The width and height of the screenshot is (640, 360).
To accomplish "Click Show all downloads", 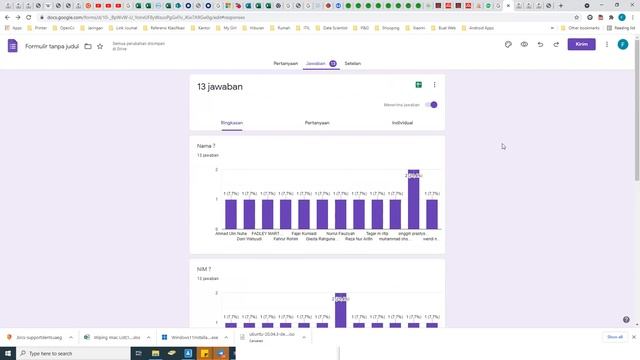I will click(x=615, y=337).
